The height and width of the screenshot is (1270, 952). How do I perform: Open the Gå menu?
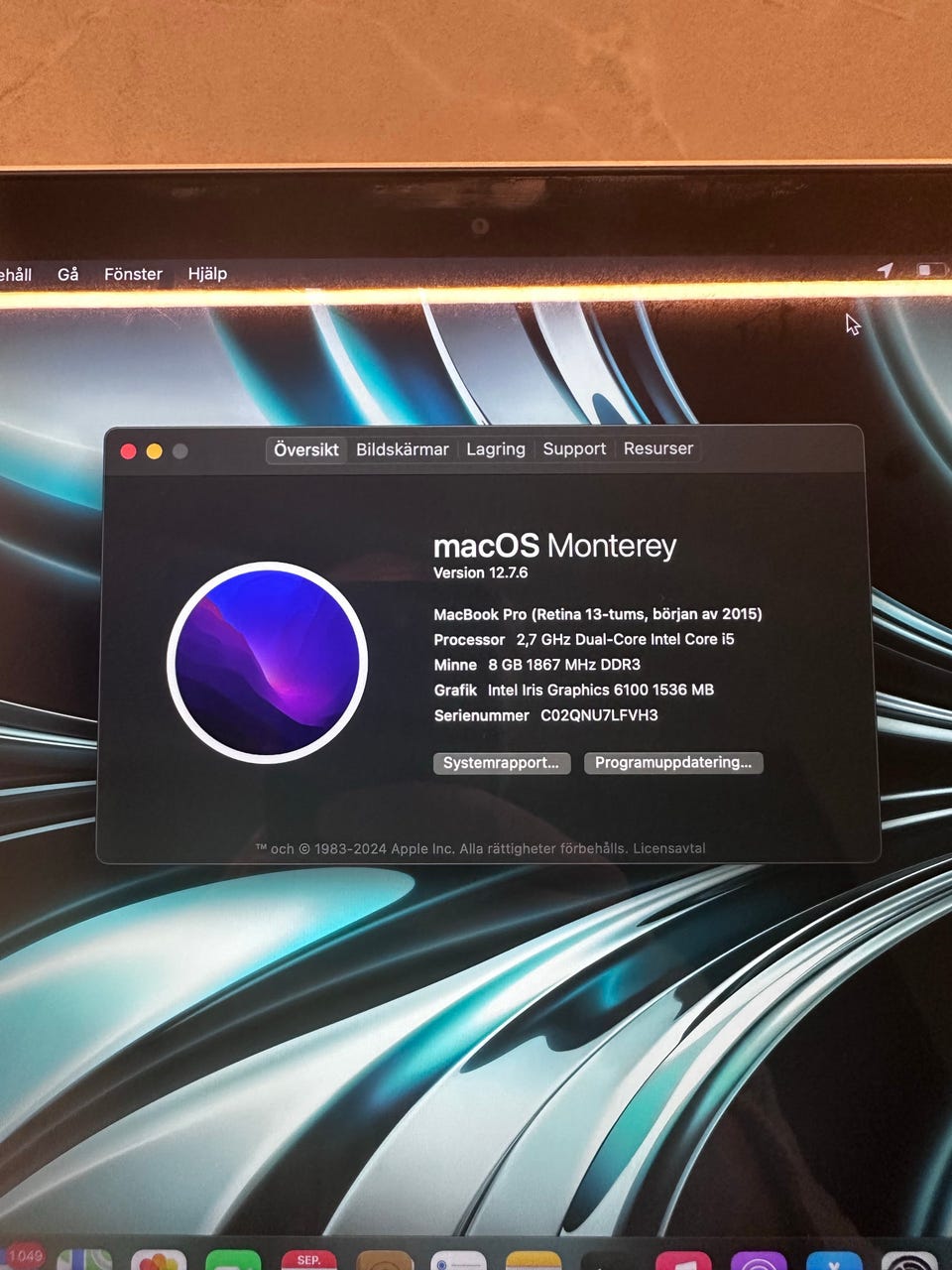click(68, 274)
